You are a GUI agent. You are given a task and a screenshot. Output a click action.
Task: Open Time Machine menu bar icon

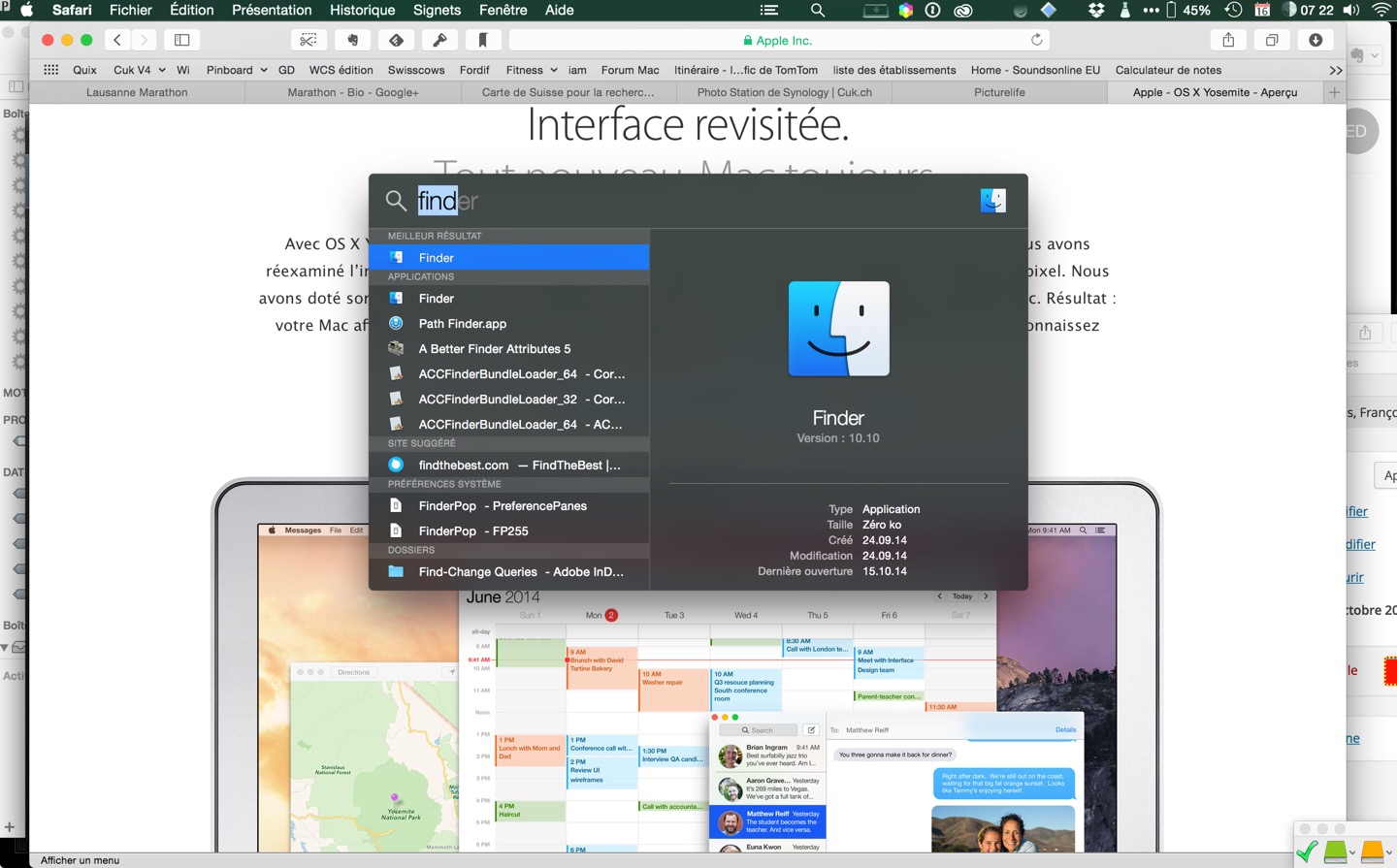tap(1233, 10)
